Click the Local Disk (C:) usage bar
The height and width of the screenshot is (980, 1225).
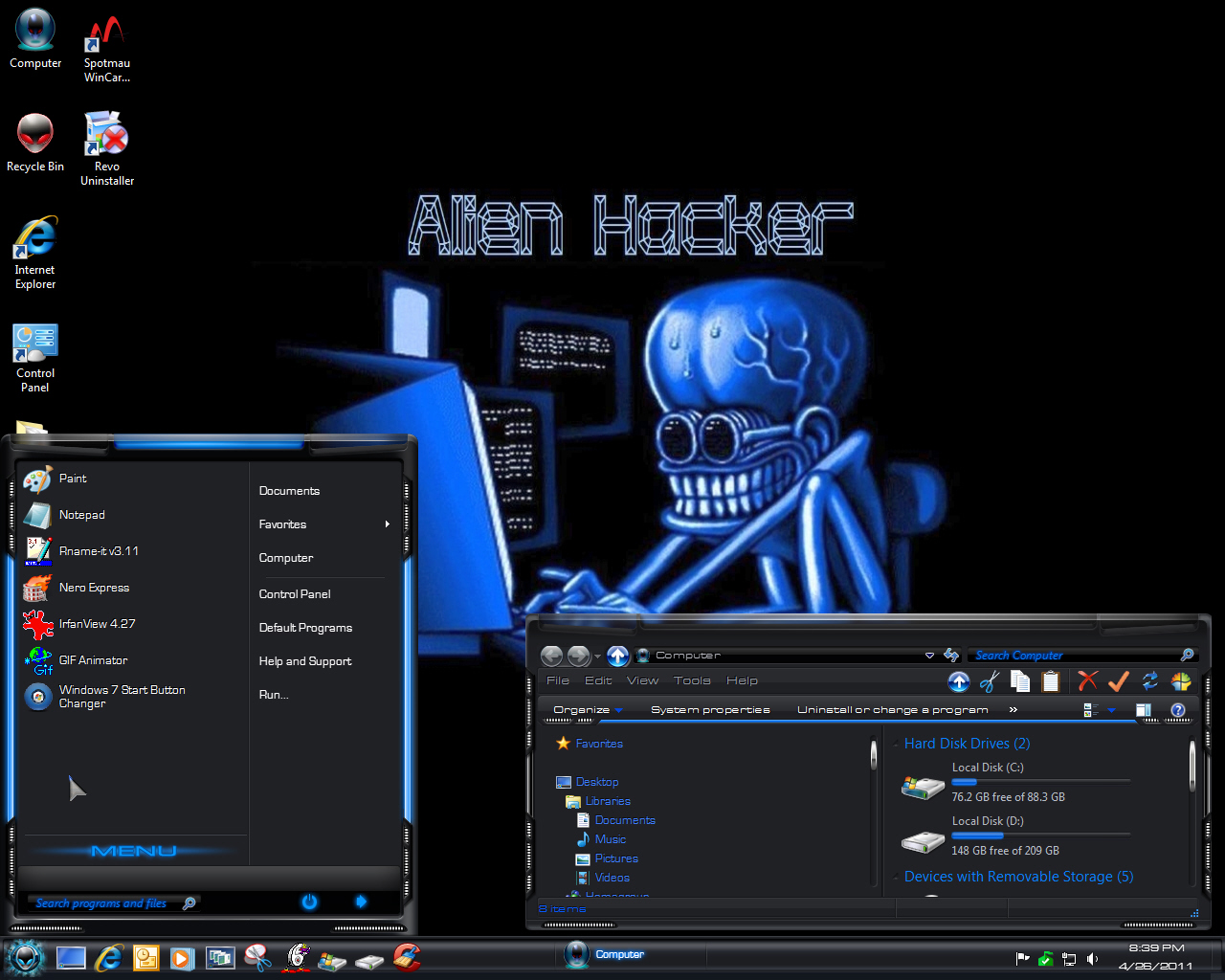click(x=1040, y=782)
